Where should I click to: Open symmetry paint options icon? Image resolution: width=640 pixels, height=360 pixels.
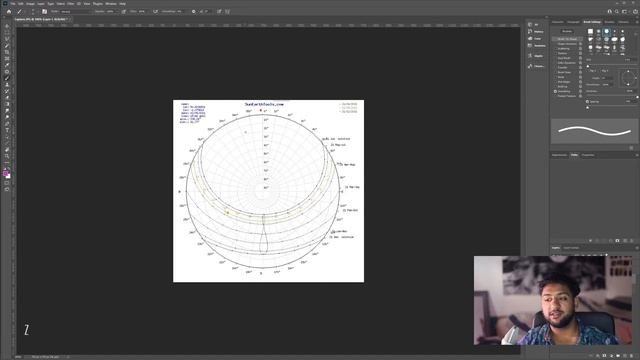pyautogui.click(x=227, y=11)
